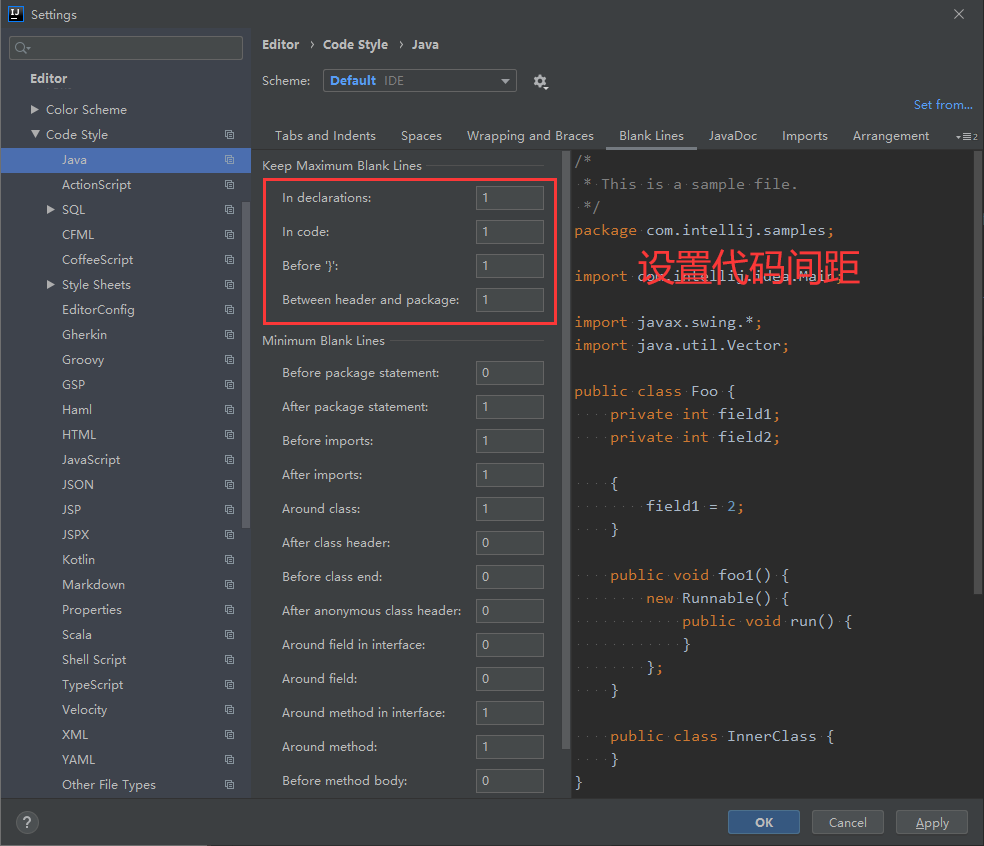984x846 pixels.
Task: Click the copy icon next to Other File Types
Action: (x=230, y=784)
